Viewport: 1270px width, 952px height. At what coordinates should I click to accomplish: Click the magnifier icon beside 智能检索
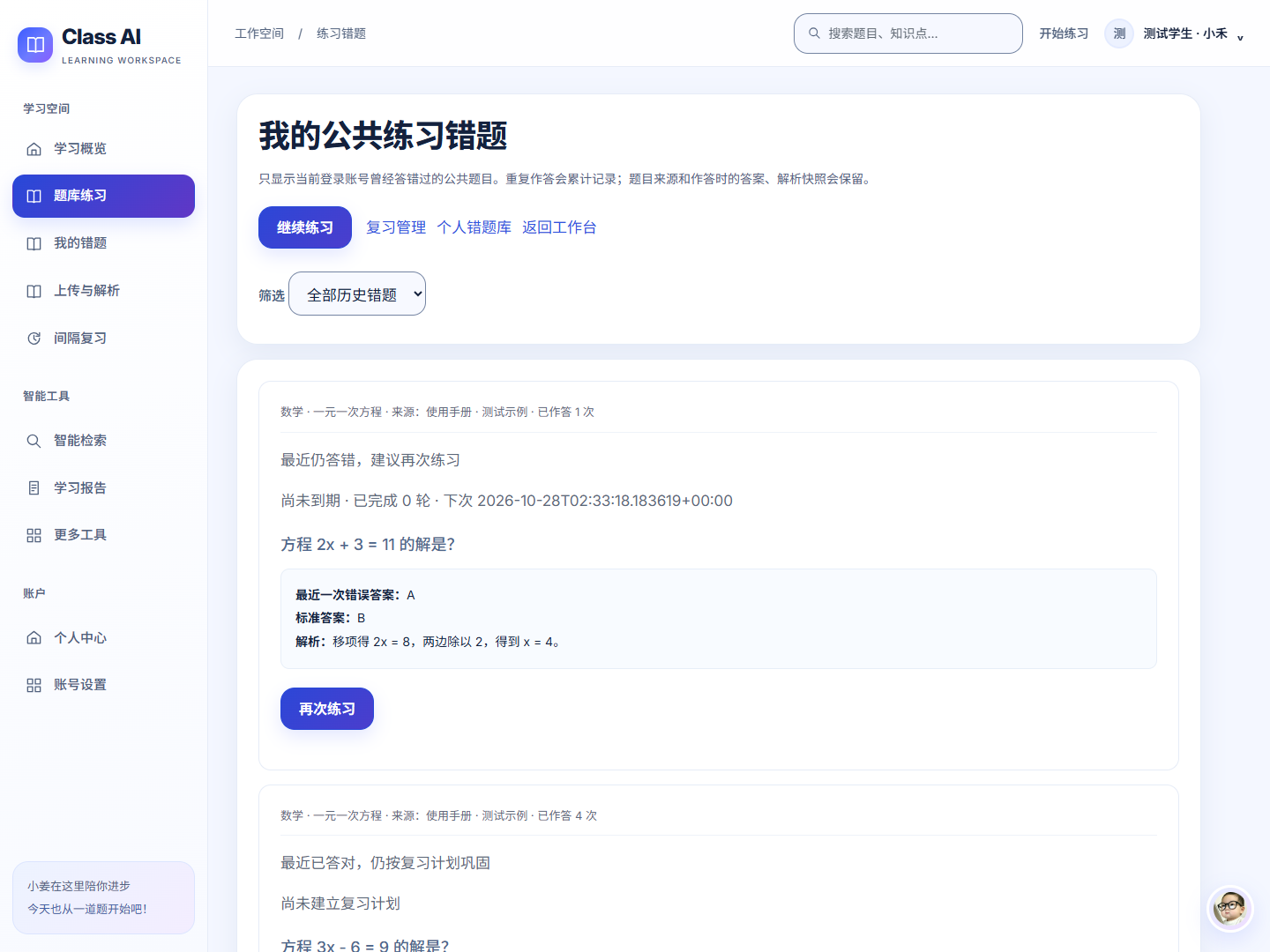[x=34, y=441]
